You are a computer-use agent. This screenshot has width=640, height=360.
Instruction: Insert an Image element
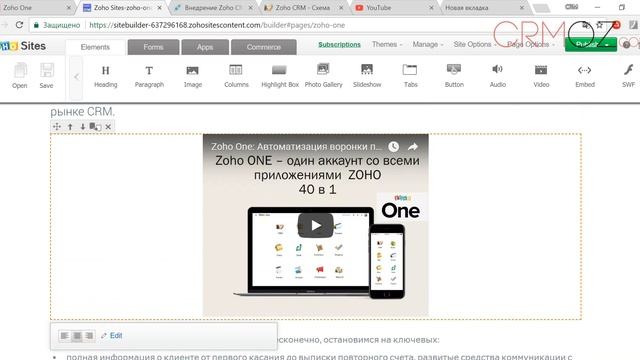point(193,76)
